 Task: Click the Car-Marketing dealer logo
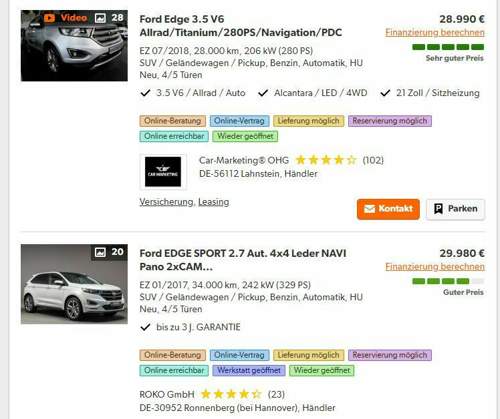coord(163,172)
